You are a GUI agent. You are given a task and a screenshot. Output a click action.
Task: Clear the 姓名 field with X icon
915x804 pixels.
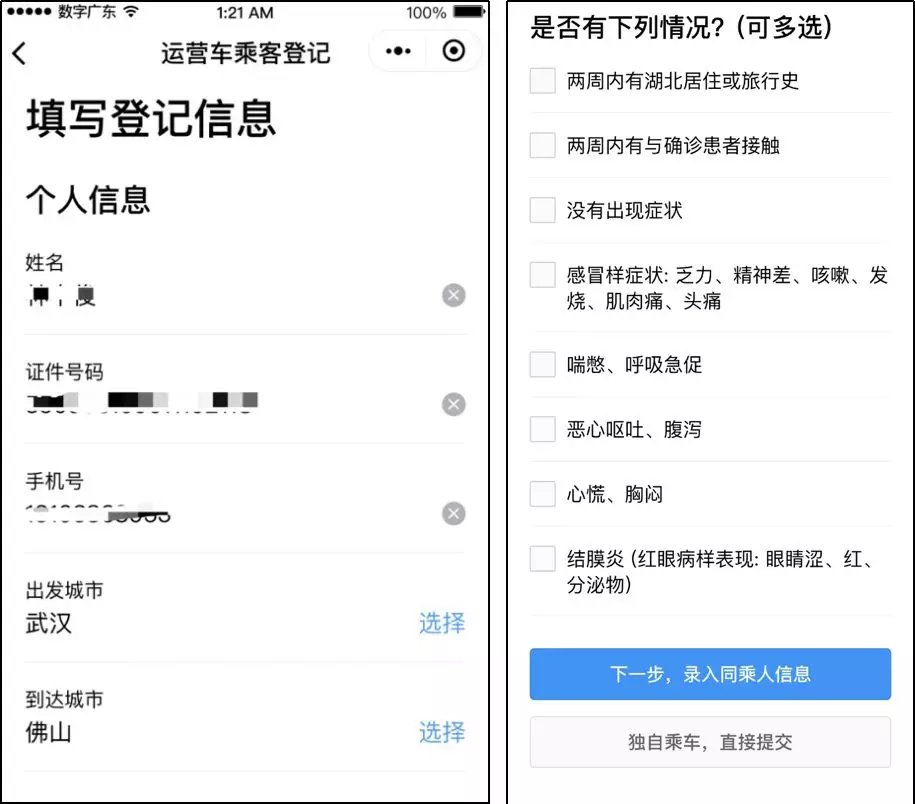[x=453, y=295]
